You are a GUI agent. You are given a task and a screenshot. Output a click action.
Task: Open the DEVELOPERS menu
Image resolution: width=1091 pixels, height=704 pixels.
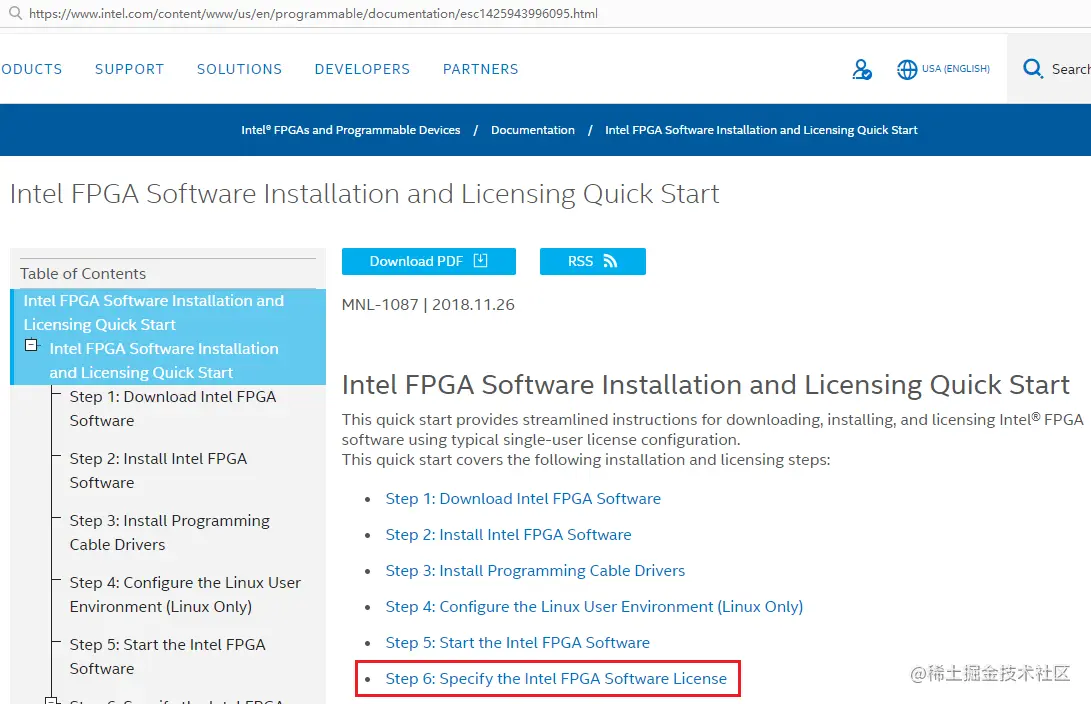click(x=362, y=69)
